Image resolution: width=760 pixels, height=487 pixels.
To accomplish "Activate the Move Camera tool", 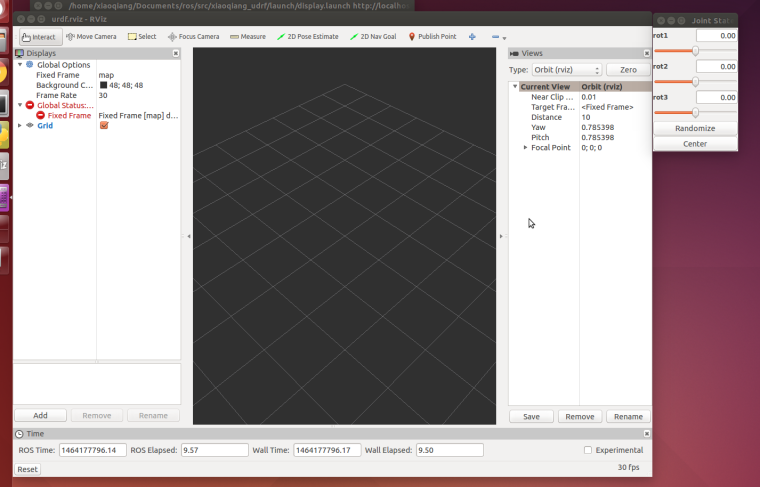I will tap(91, 37).
